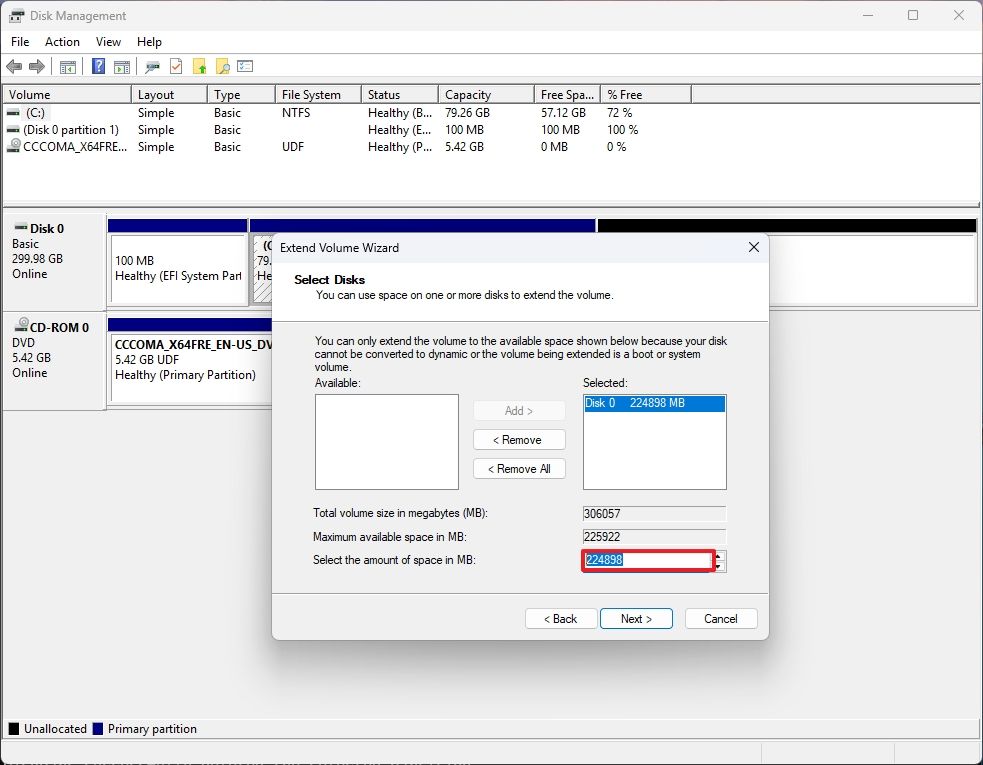Viewport: 983px width, 765px height.
Task: Open the Action menu
Action: coord(62,42)
